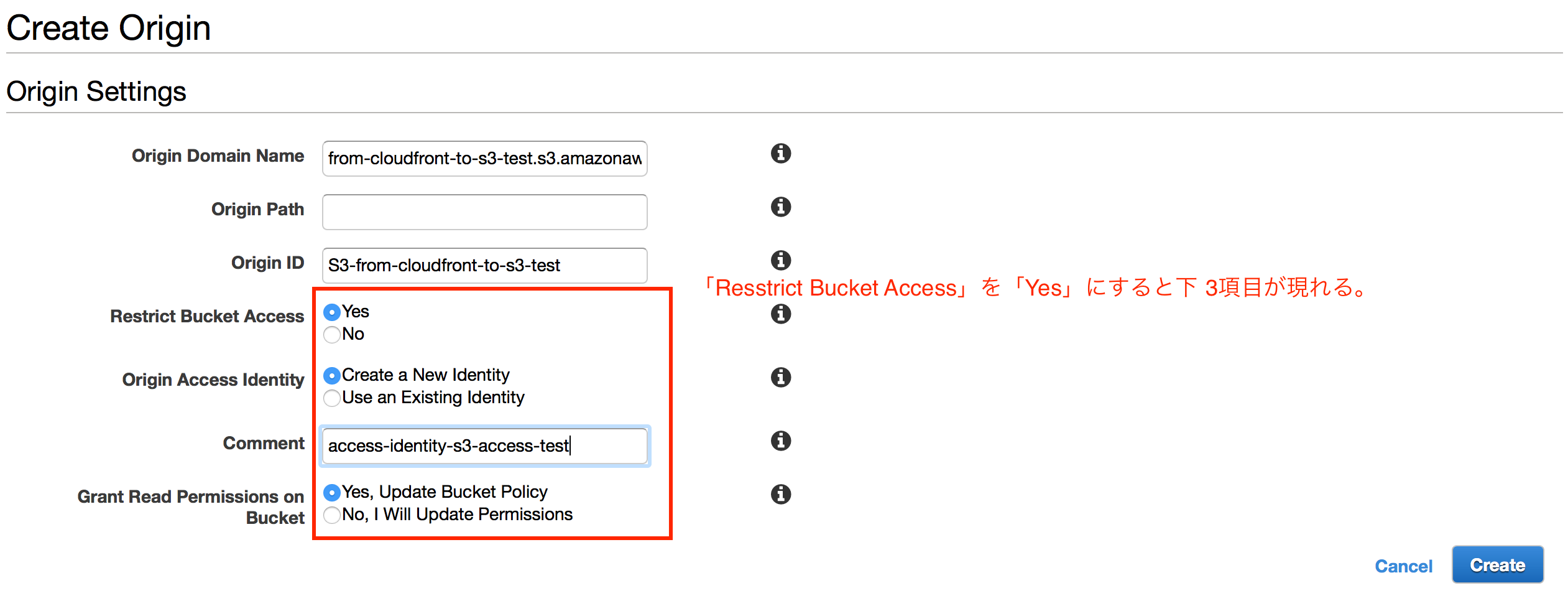This screenshot has height=611, width=1568.
Task: Click the Origin Settings heading
Action: pyautogui.click(x=96, y=91)
